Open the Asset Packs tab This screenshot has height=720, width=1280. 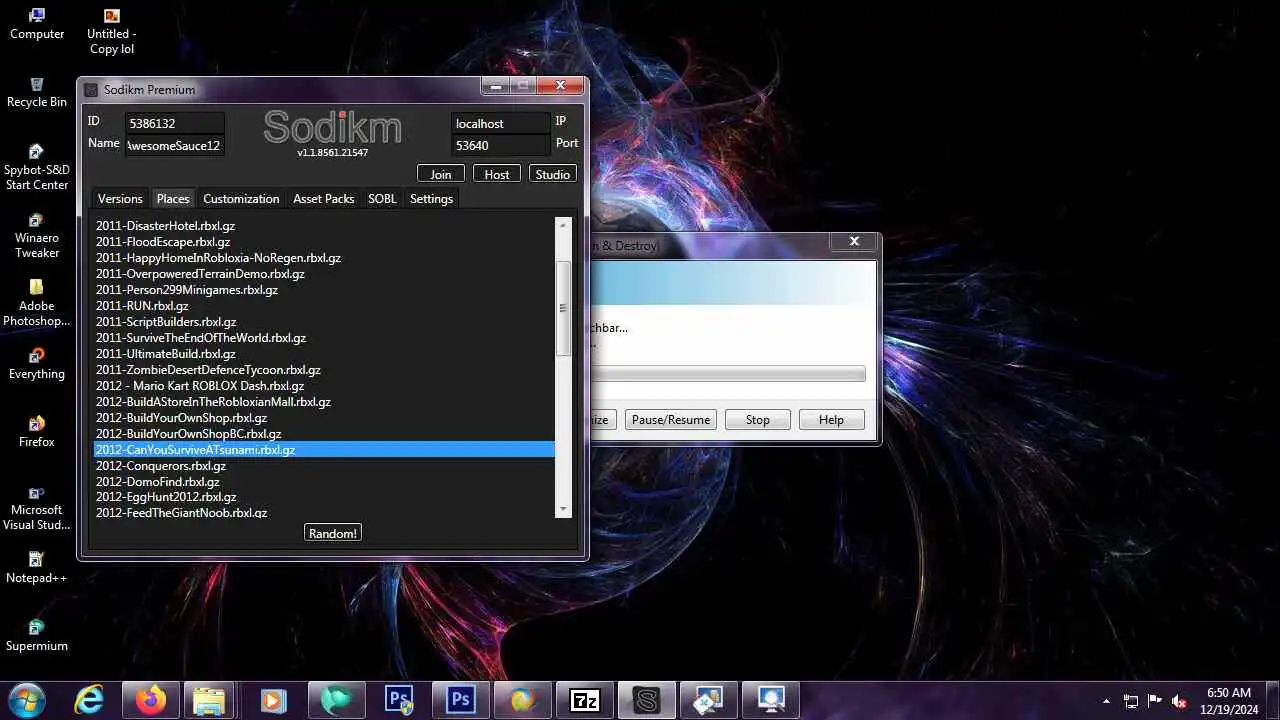(323, 199)
